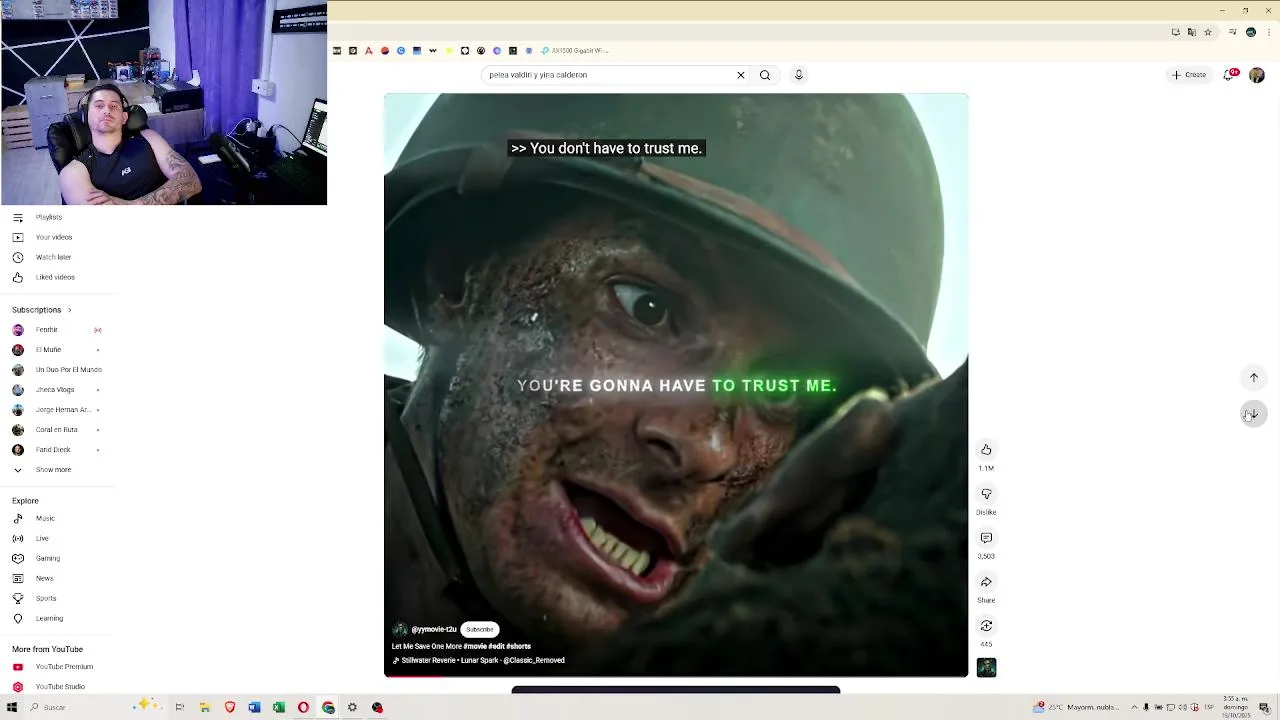Open the Windows Start menu
This screenshot has width=1280, height=720.
click(12, 708)
